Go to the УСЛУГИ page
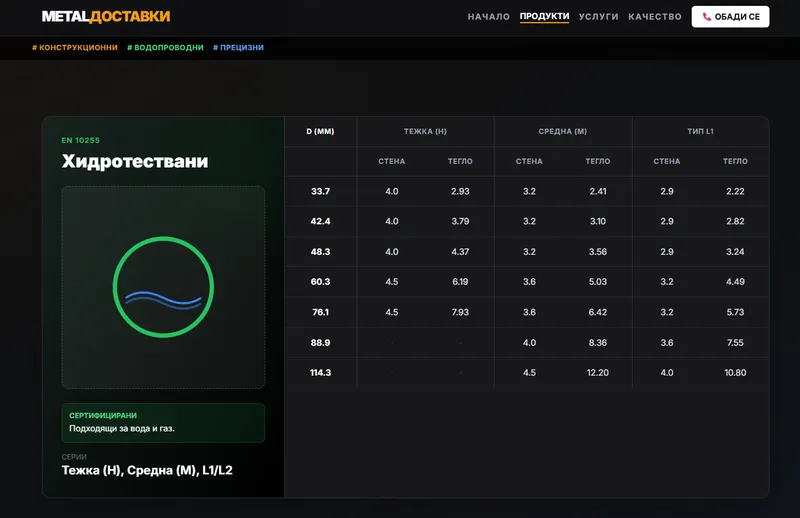The image size is (800, 518). pos(598,17)
